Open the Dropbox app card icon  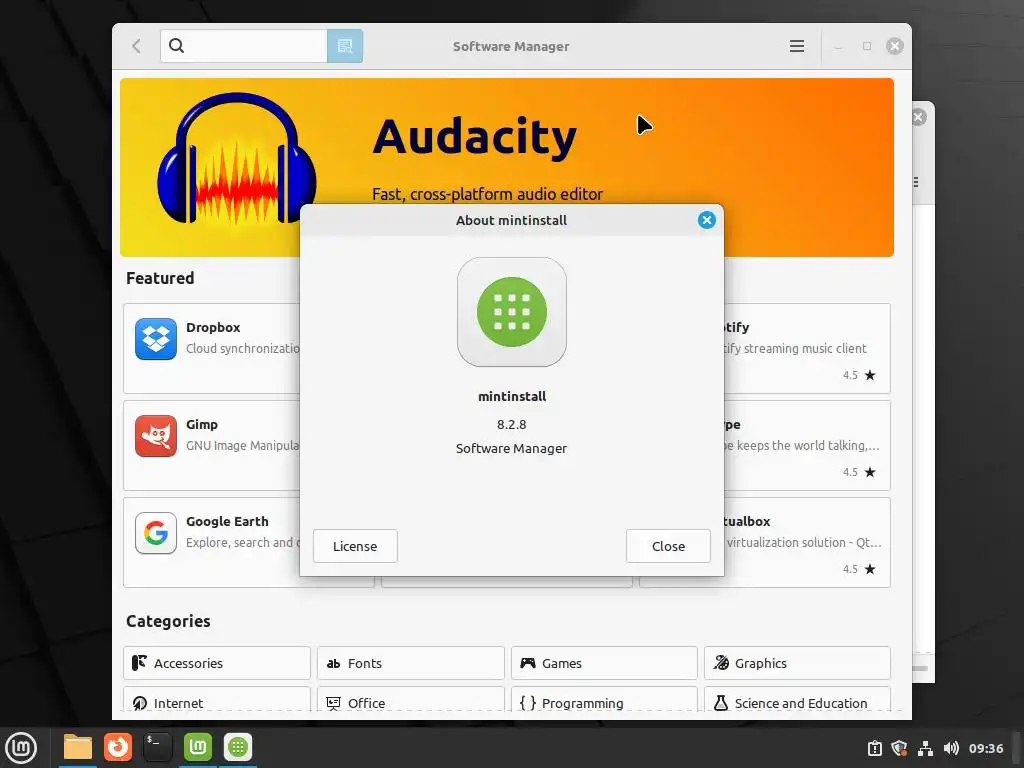(x=155, y=339)
